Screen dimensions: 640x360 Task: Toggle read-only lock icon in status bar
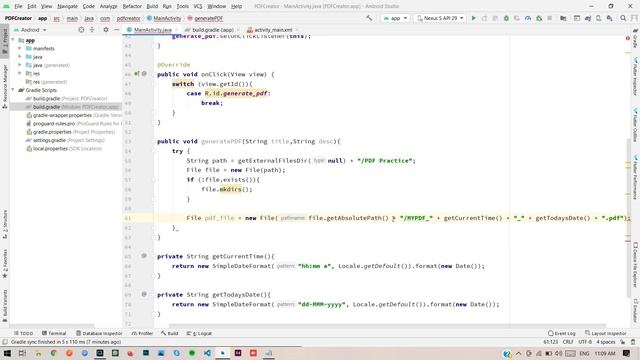tap(623, 342)
